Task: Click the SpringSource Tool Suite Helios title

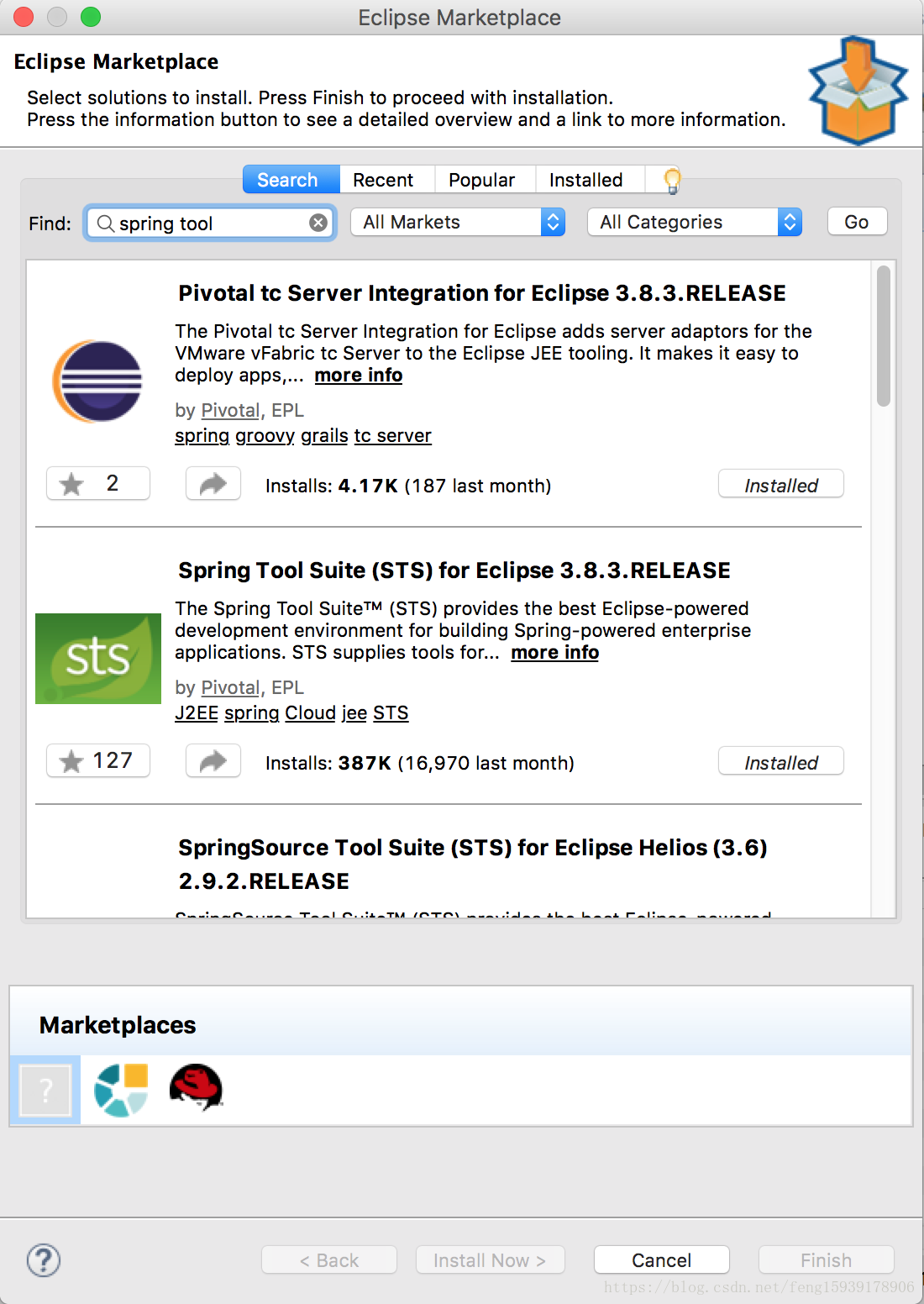Action: pos(473,864)
